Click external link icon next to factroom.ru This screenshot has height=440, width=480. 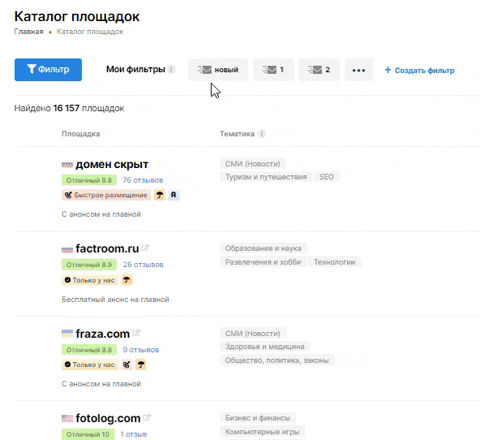pyautogui.click(x=145, y=248)
